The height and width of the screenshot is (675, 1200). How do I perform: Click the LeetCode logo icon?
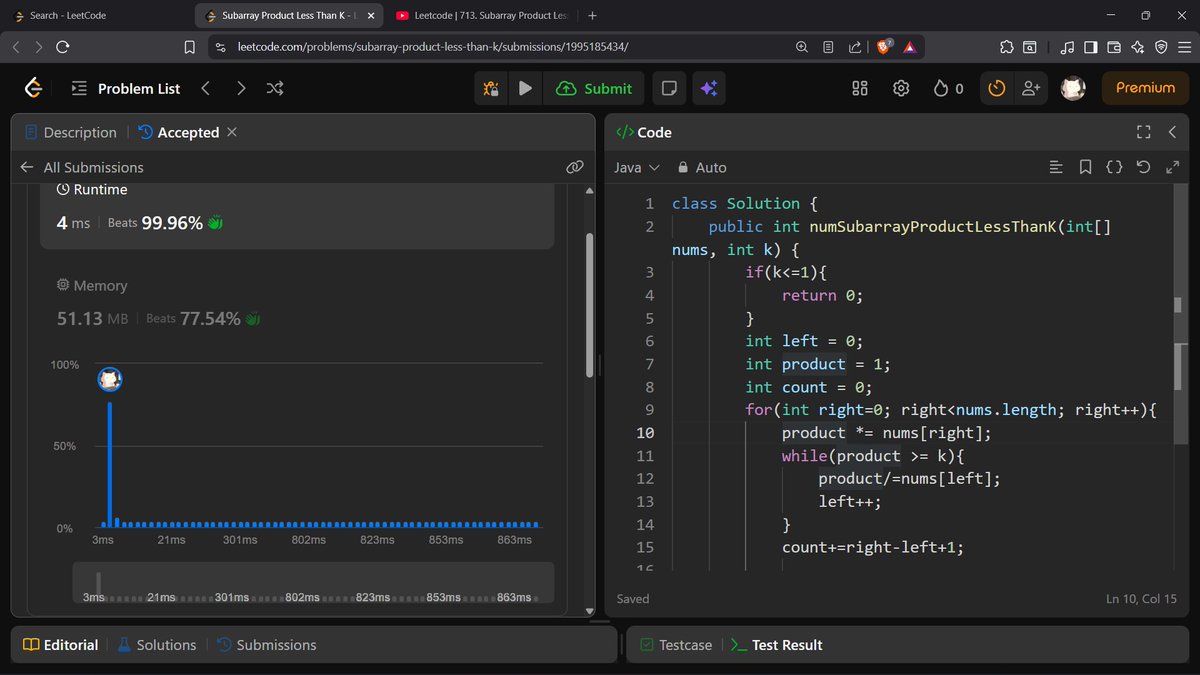[33, 88]
